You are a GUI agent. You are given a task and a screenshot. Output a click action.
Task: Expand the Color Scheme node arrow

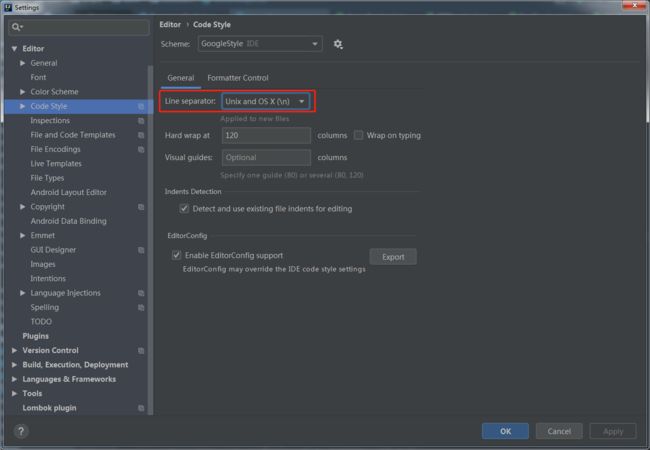[22, 92]
